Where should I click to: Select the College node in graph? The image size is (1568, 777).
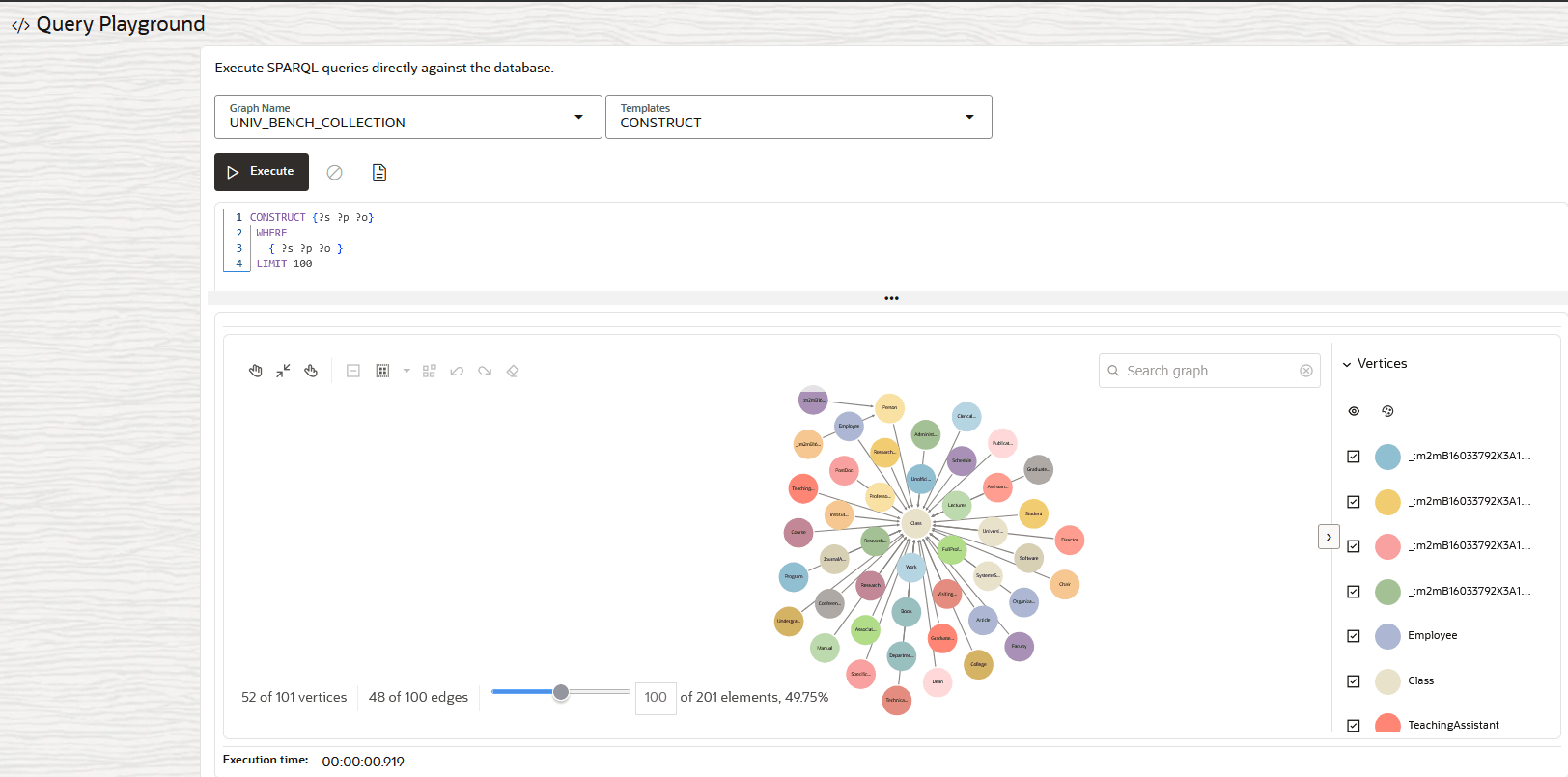pyautogui.click(x=978, y=664)
